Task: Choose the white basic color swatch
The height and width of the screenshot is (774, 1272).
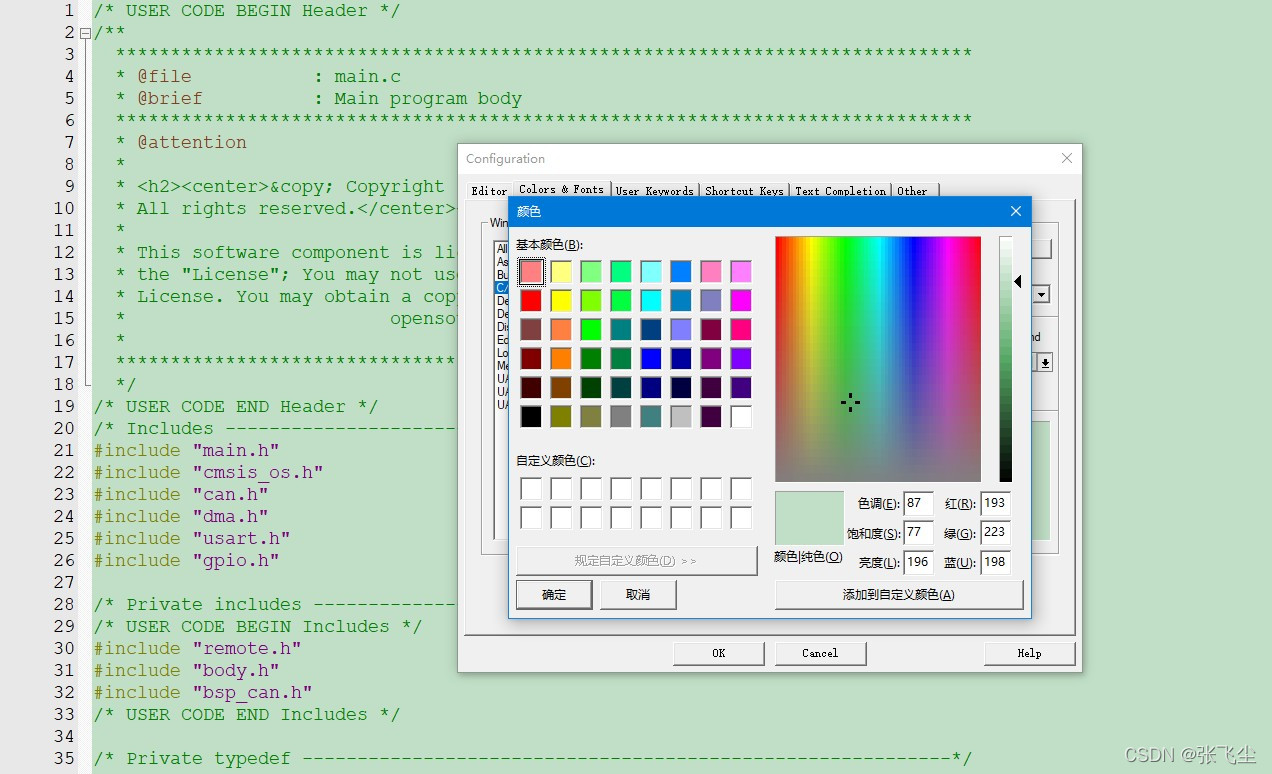Action: pos(741,416)
